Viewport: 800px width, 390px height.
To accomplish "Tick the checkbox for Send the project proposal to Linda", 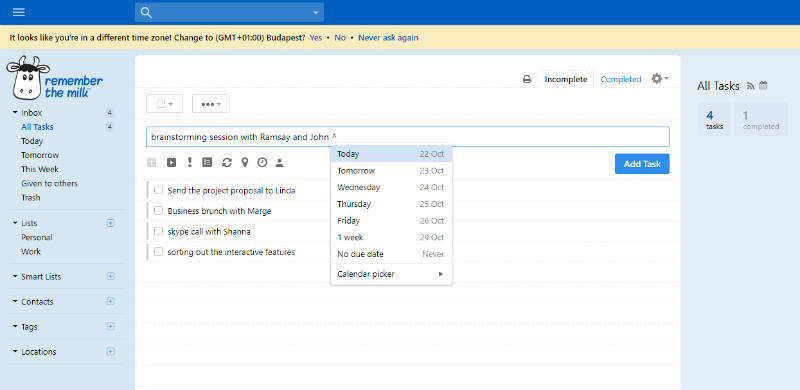I will [158, 190].
